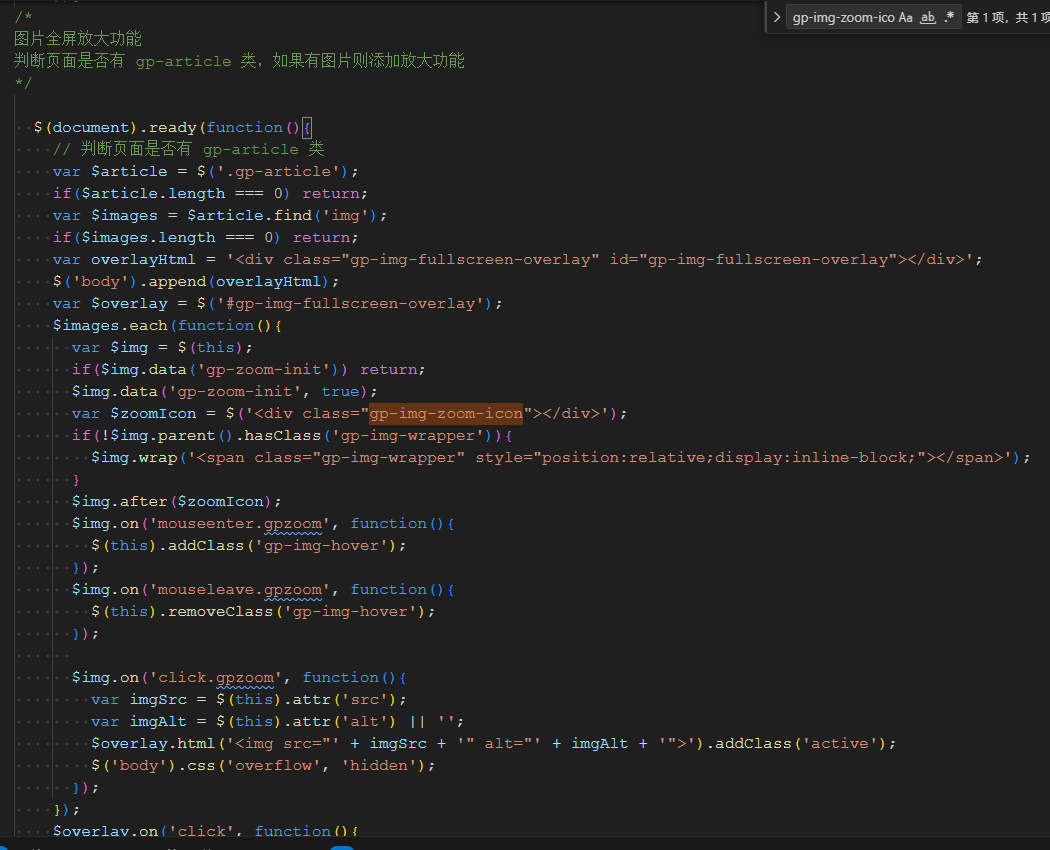Click the line $img.after($zoomIcon);
Image resolution: width=1050 pixels, height=850 pixels.
[x=177, y=502]
